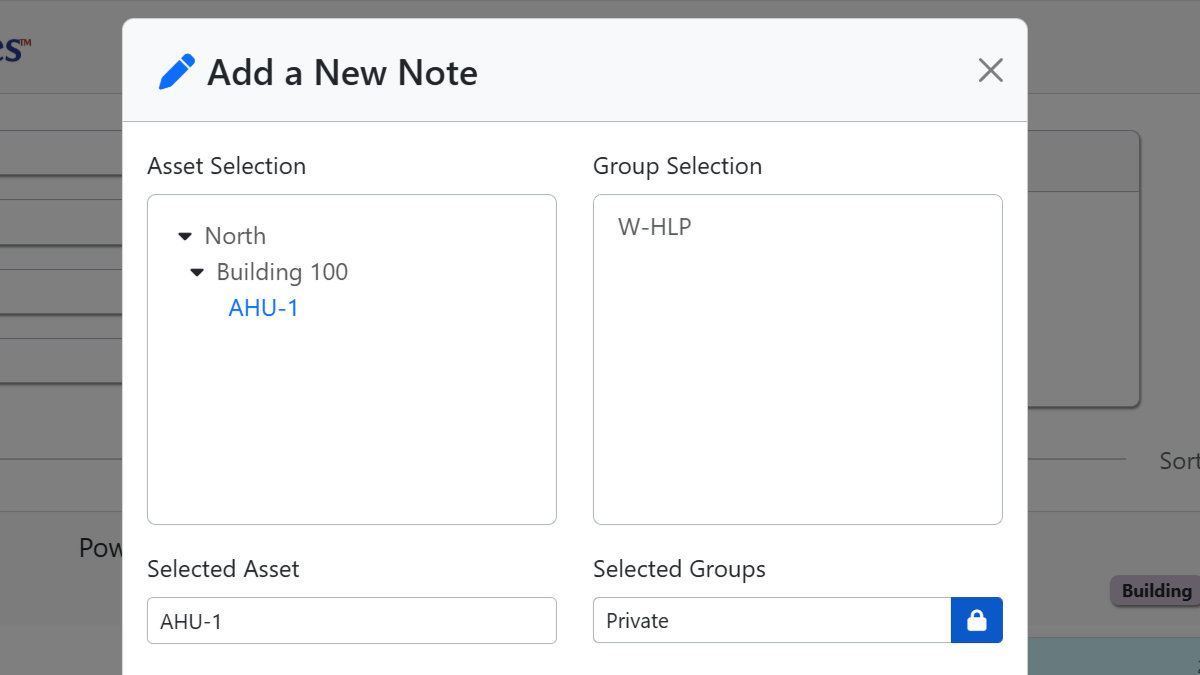Click the Asset Selection heading
The image size is (1200, 675).
tap(226, 166)
